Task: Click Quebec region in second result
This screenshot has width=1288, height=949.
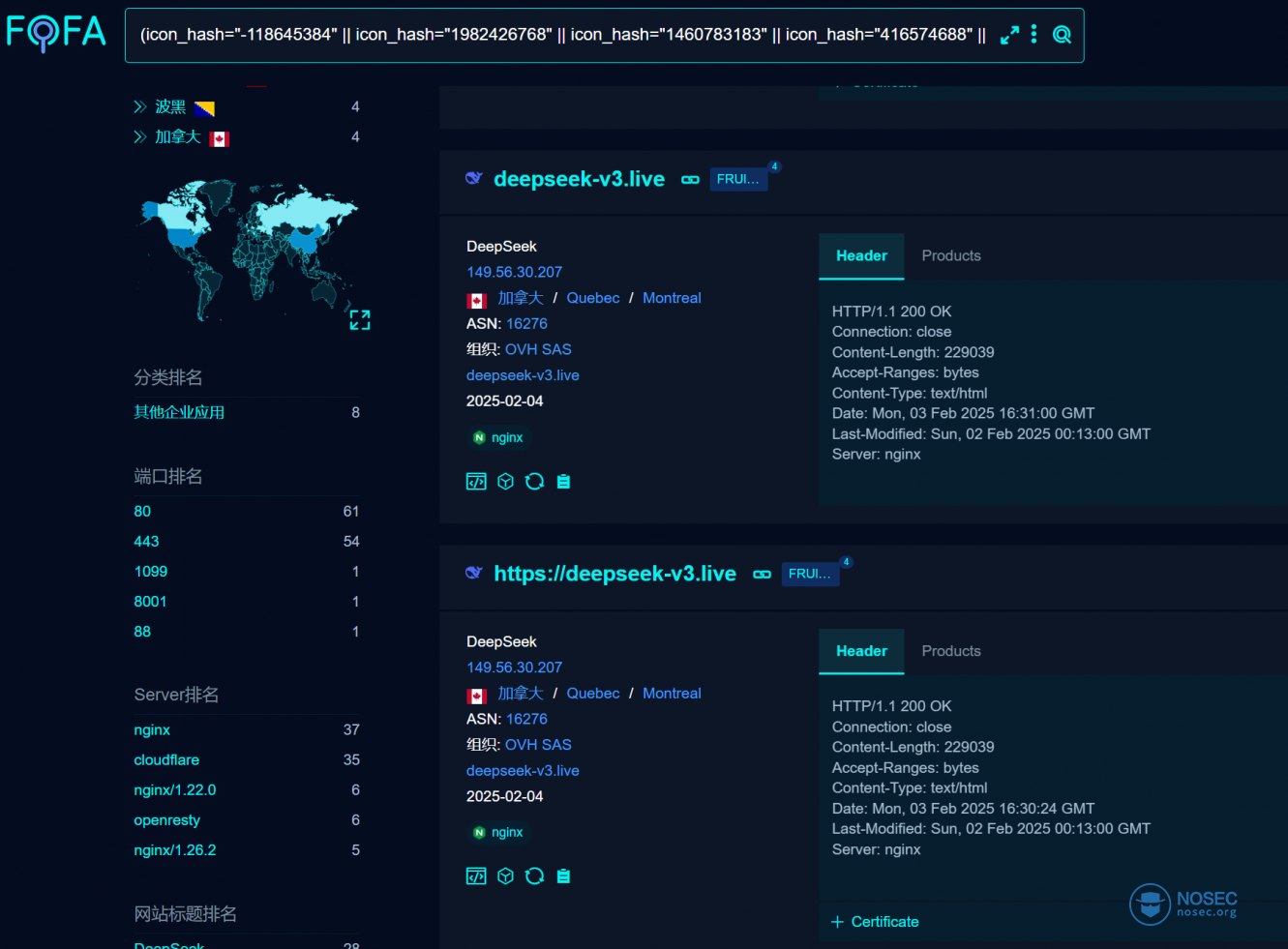Action: tap(593, 694)
